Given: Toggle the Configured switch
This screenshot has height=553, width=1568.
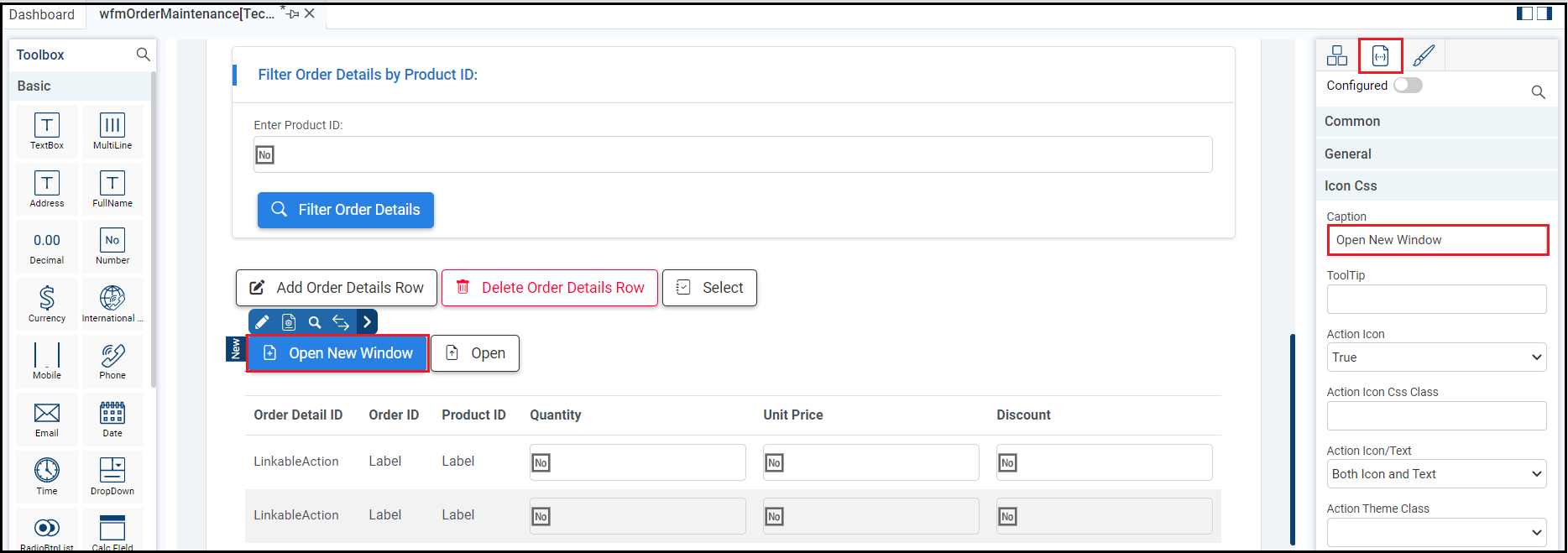Looking at the screenshot, I should coord(1408,86).
